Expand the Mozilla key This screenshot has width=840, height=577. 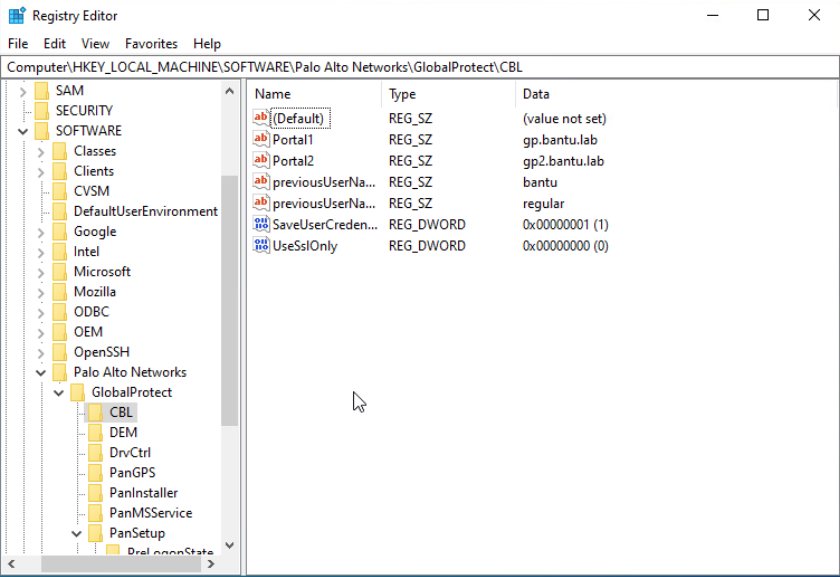[41, 293]
